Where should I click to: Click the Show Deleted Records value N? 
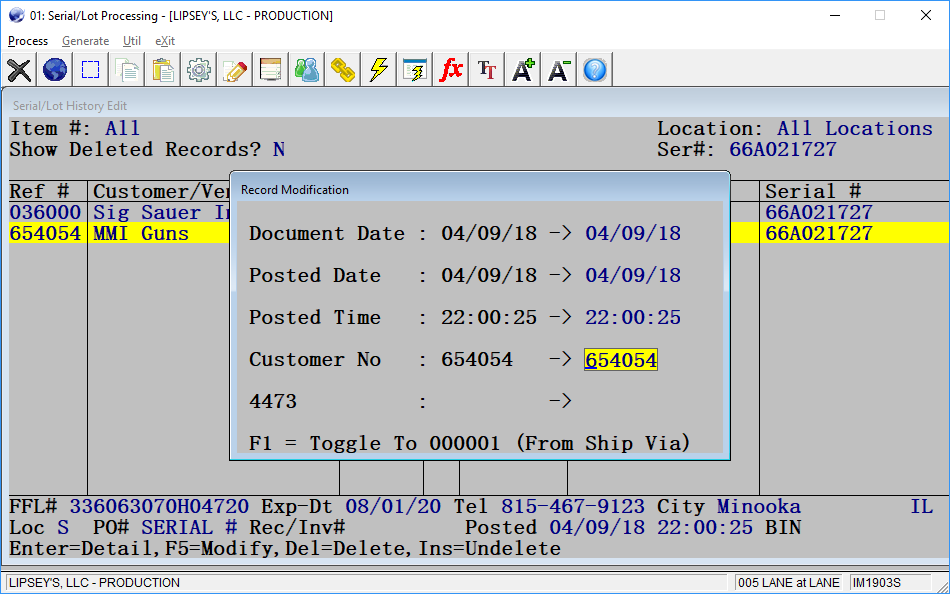[279, 150]
